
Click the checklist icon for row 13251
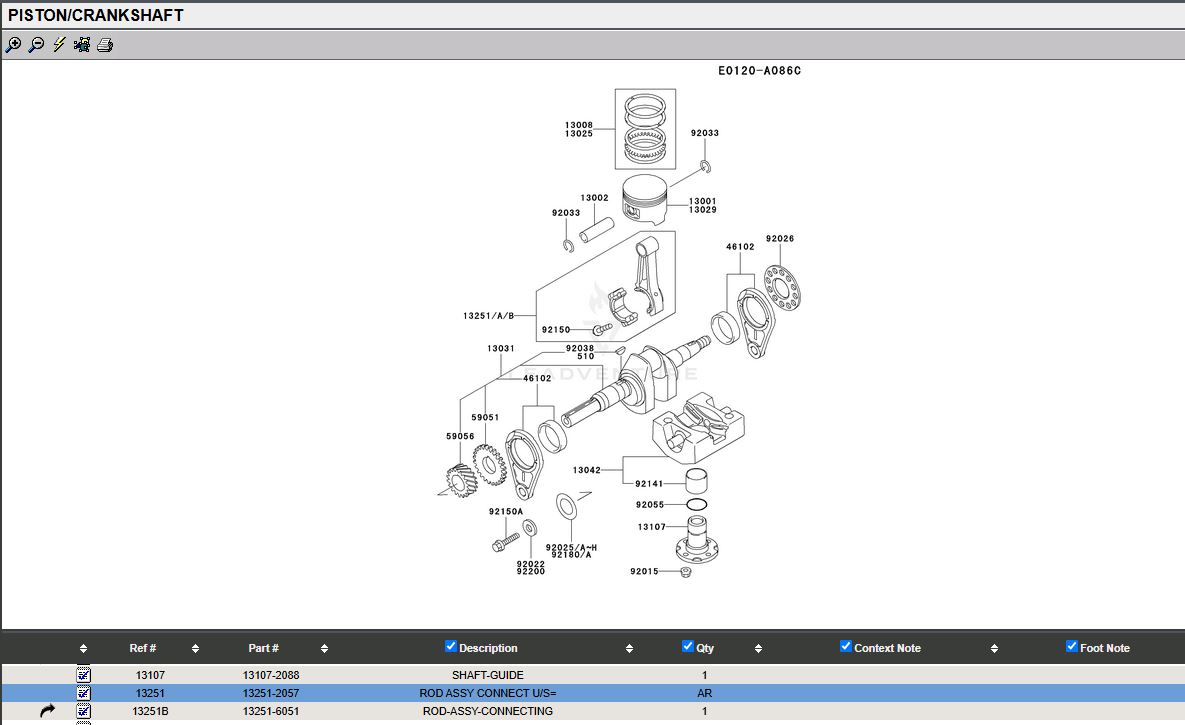[84, 693]
